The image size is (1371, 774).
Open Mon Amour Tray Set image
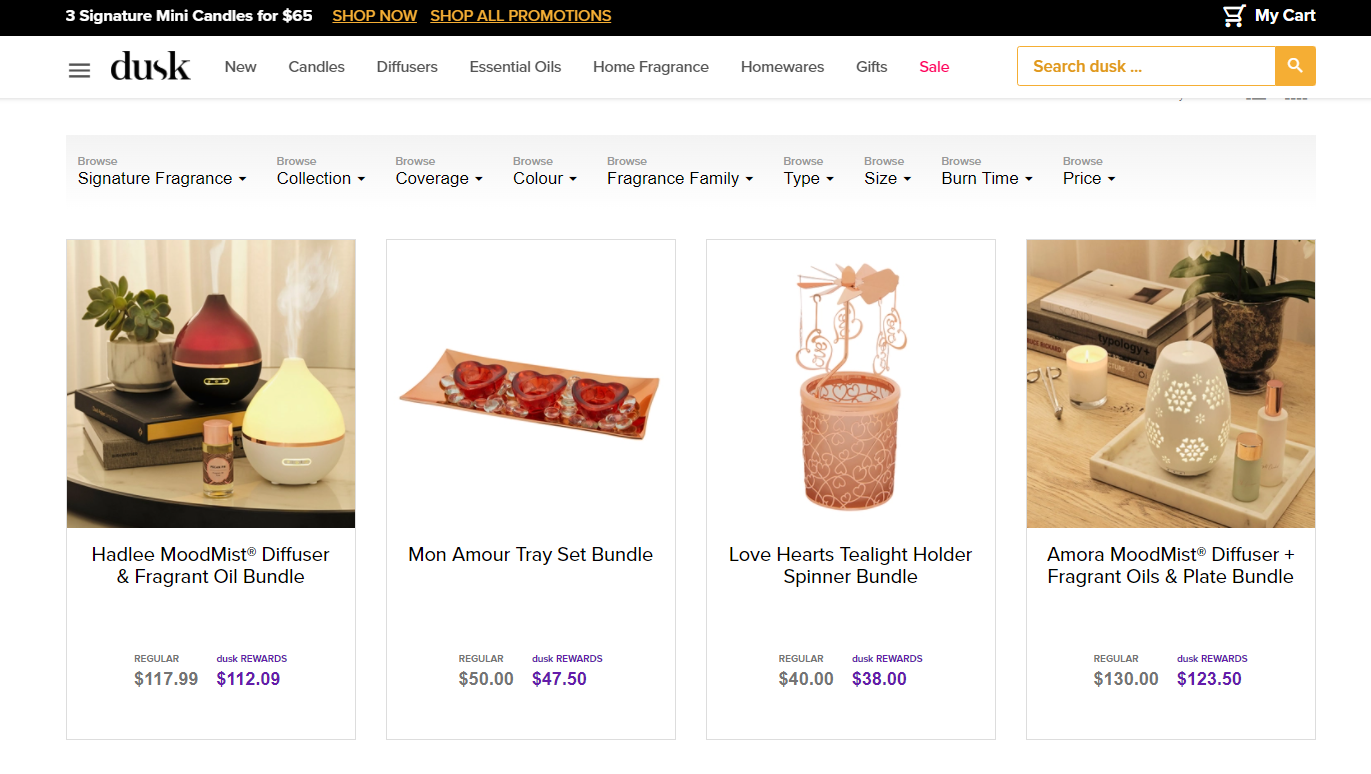point(531,384)
